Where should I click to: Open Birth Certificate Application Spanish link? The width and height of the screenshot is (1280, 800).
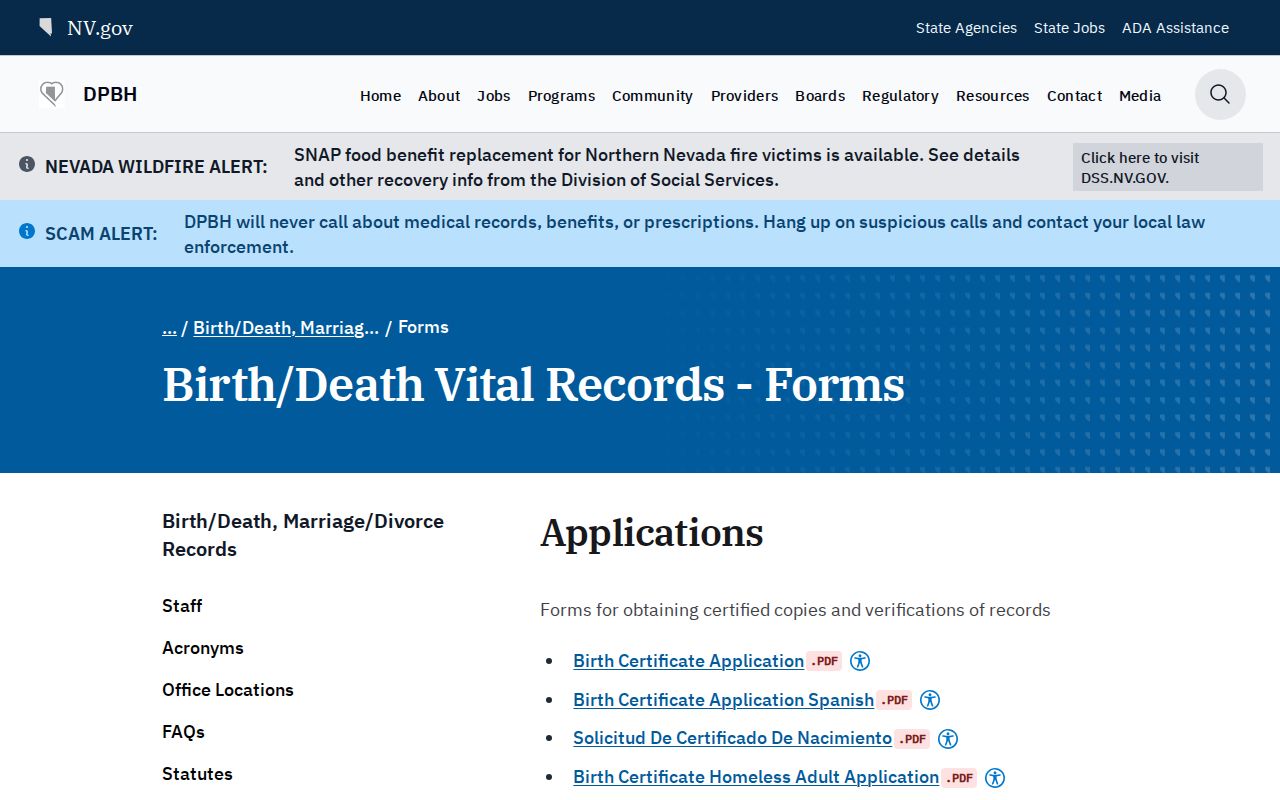pyautogui.click(x=723, y=700)
